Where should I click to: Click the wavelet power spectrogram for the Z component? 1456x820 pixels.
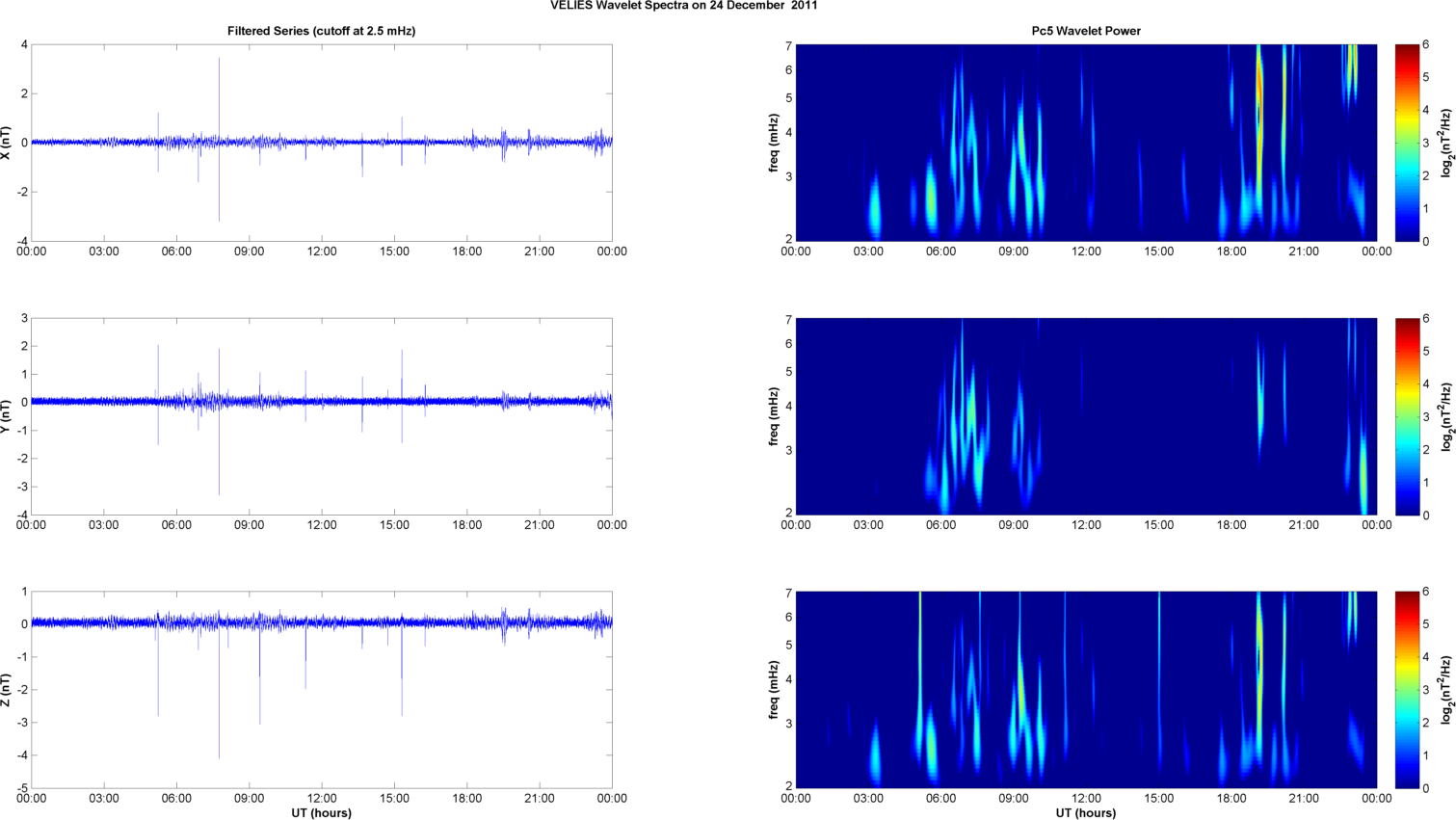(x=1086, y=690)
